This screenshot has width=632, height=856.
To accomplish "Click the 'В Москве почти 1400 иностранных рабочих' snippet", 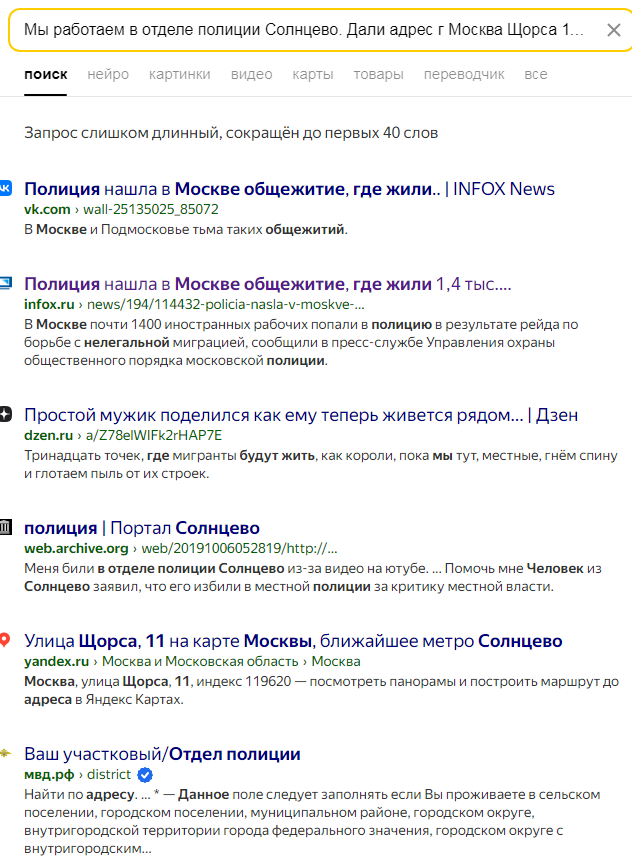I will coord(301,342).
